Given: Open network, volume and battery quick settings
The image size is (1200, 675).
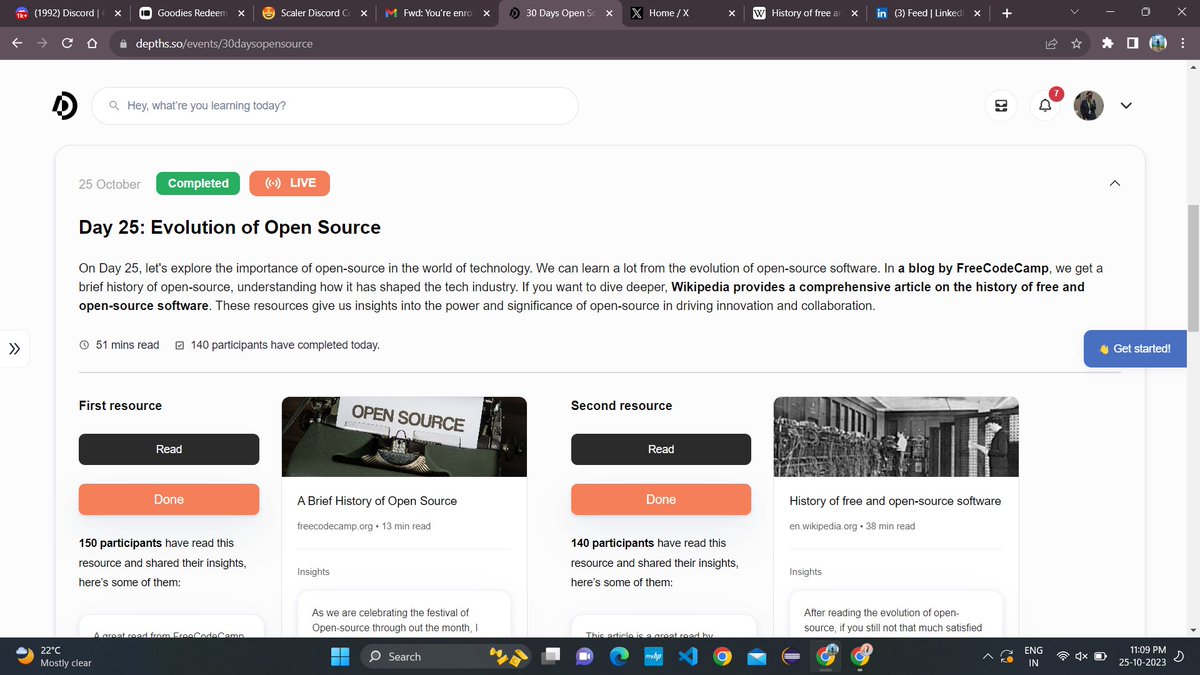Looking at the screenshot, I should [1084, 656].
